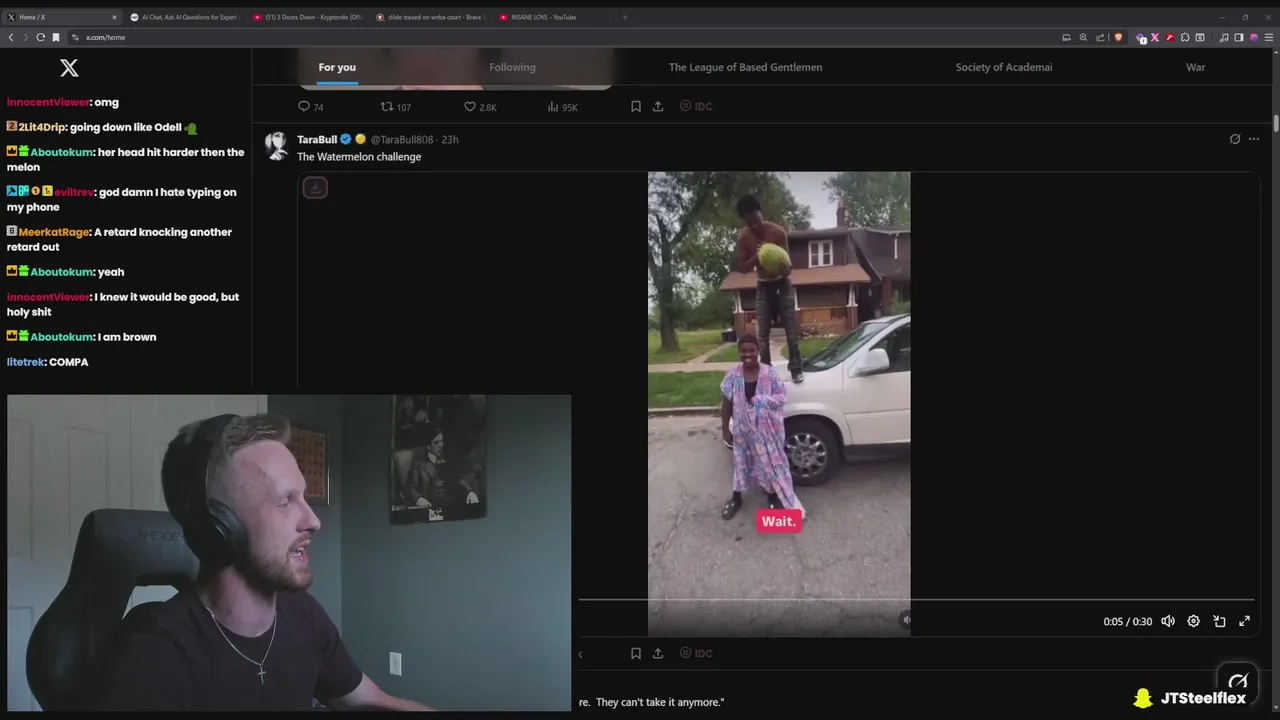
Task: Close the Home / X browser tab
Action: click(114, 17)
